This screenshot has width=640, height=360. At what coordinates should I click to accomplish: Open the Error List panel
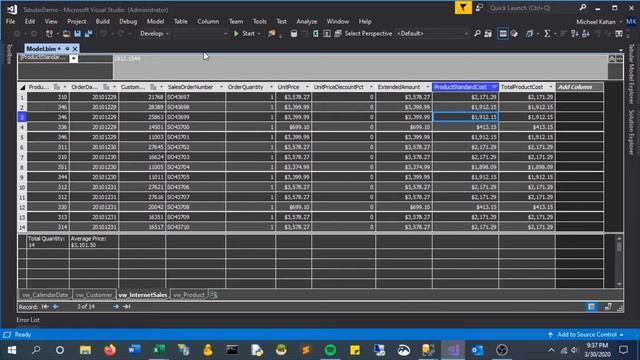coord(28,320)
